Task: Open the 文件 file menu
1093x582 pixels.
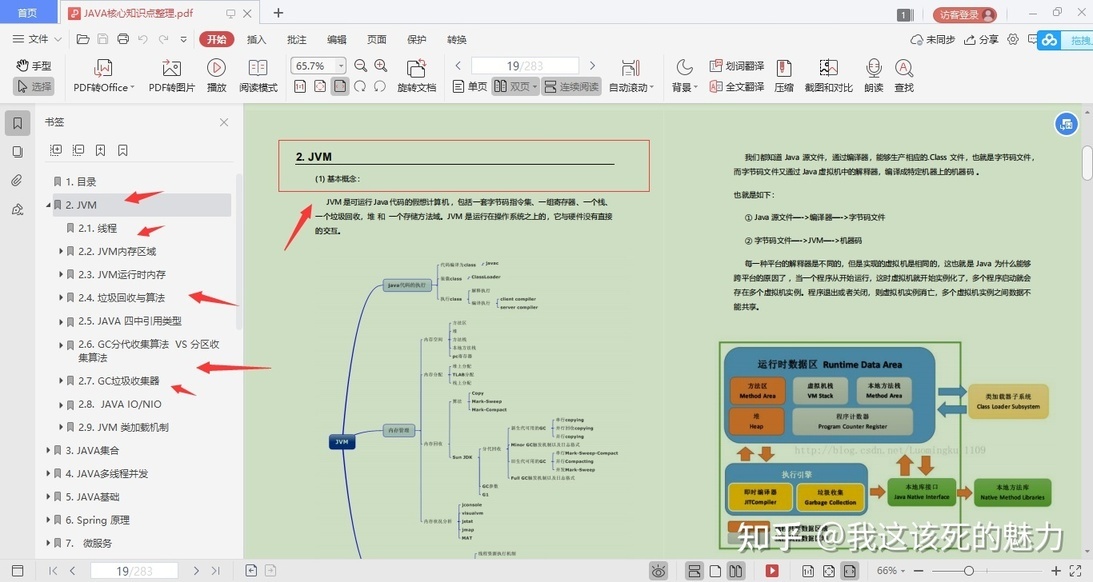Action: 38,39
